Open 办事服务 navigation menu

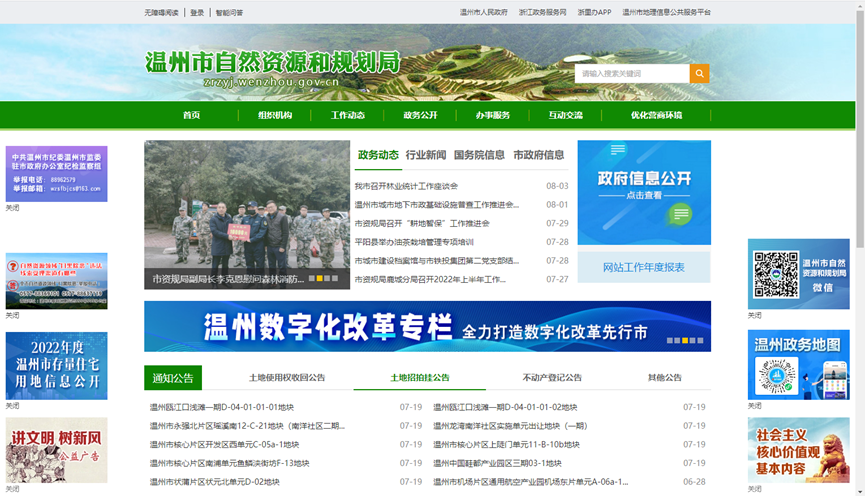[x=493, y=115]
